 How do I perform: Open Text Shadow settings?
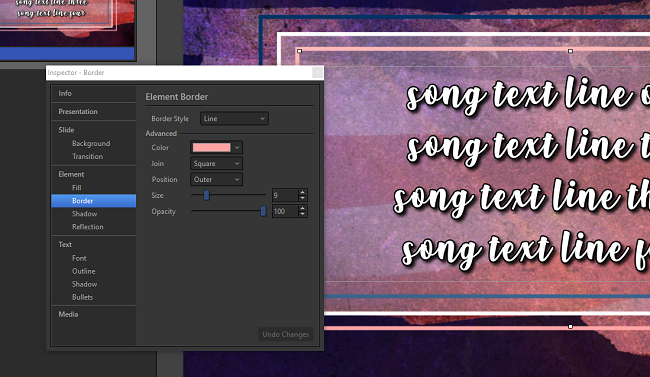click(85, 284)
